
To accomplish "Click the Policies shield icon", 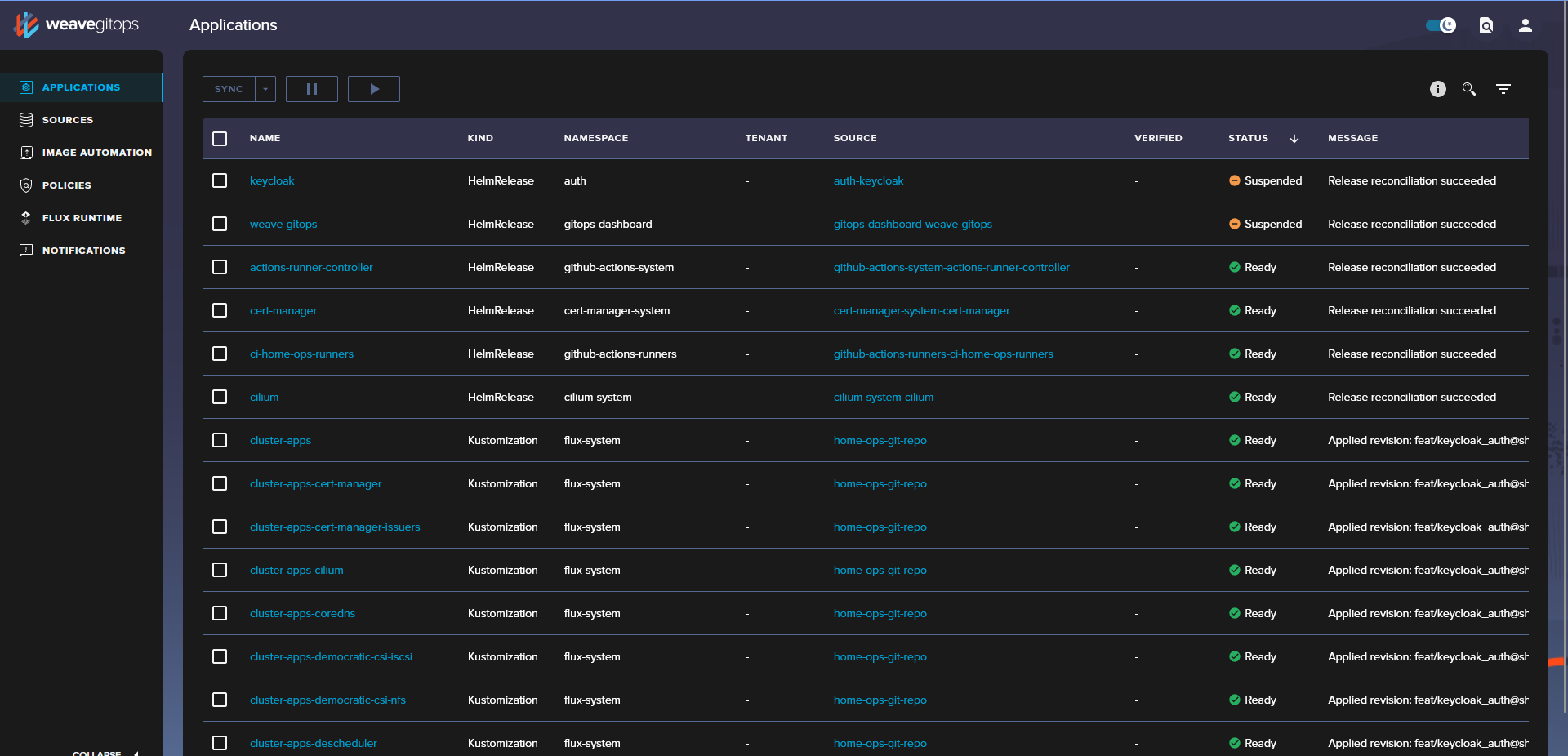I will (x=26, y=185).
